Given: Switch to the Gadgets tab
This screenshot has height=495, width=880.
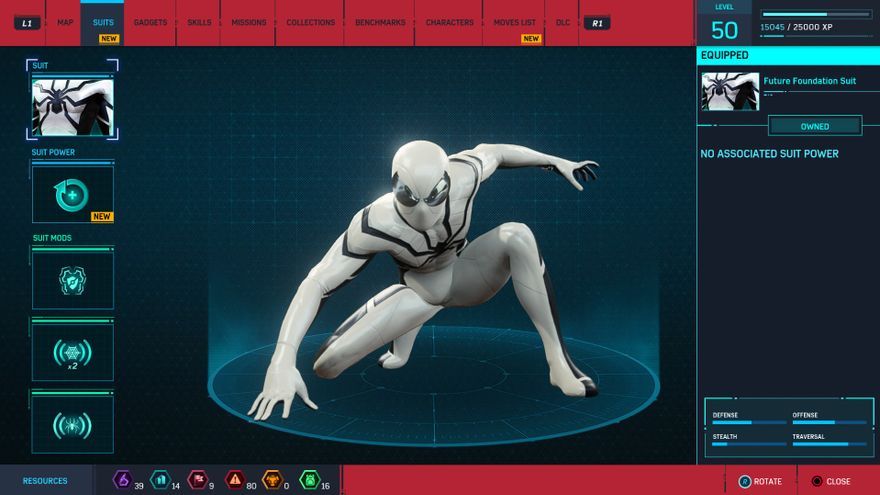Looking at the screenshot, I should click(x=150, y=22).
